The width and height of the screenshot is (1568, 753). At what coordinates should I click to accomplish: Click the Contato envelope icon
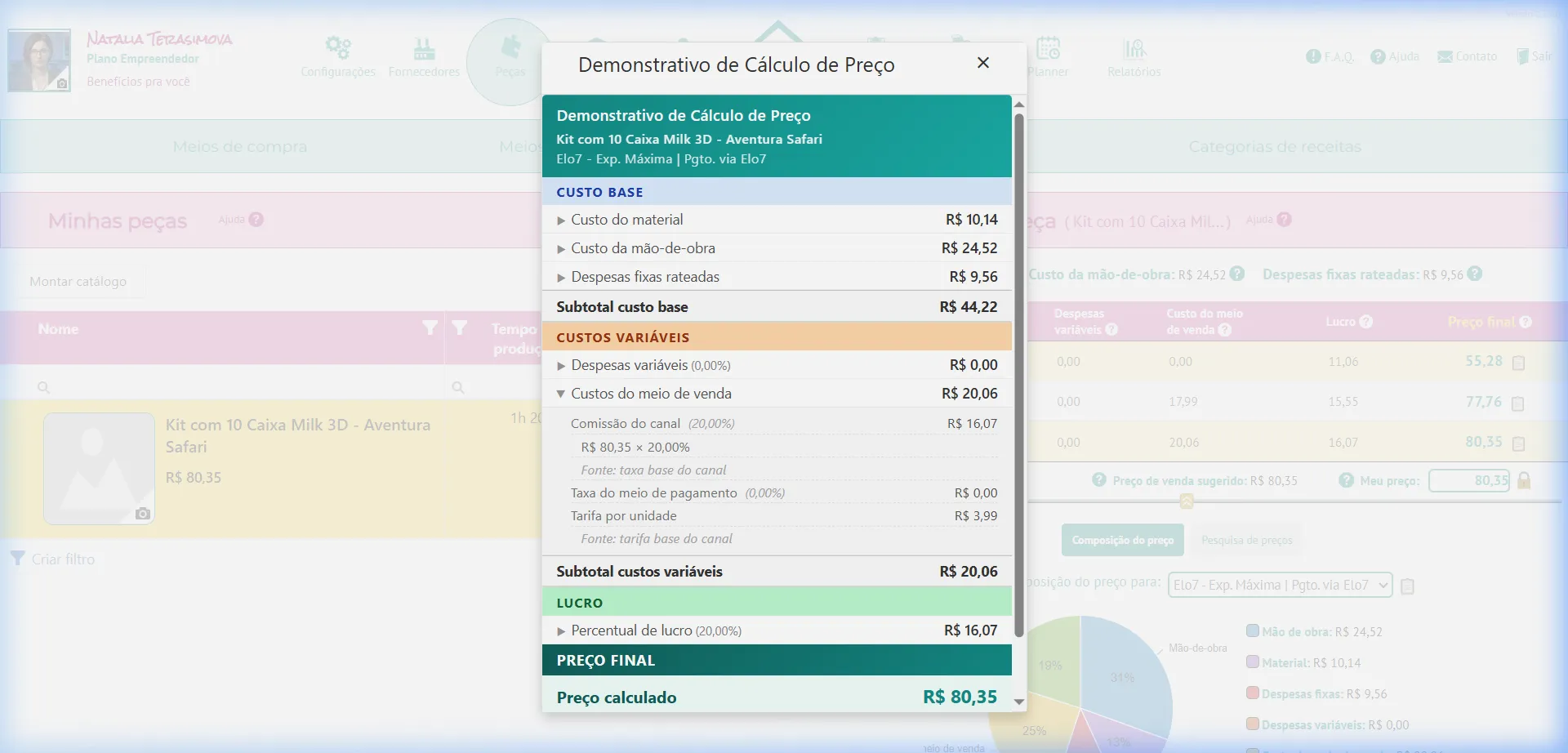(x=1445, y=56)
